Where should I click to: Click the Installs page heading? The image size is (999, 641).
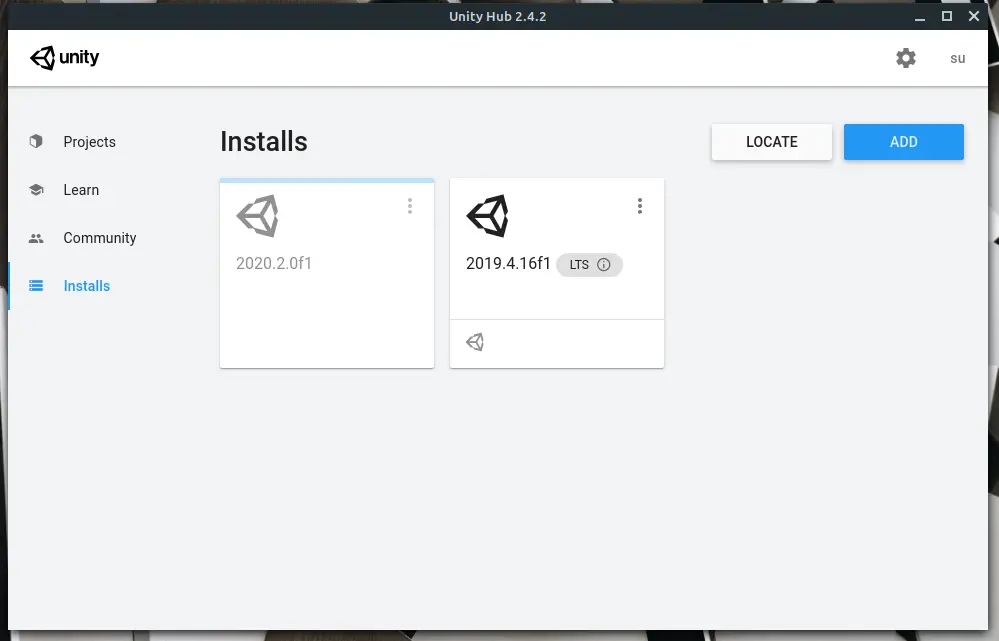pos(264,141)
